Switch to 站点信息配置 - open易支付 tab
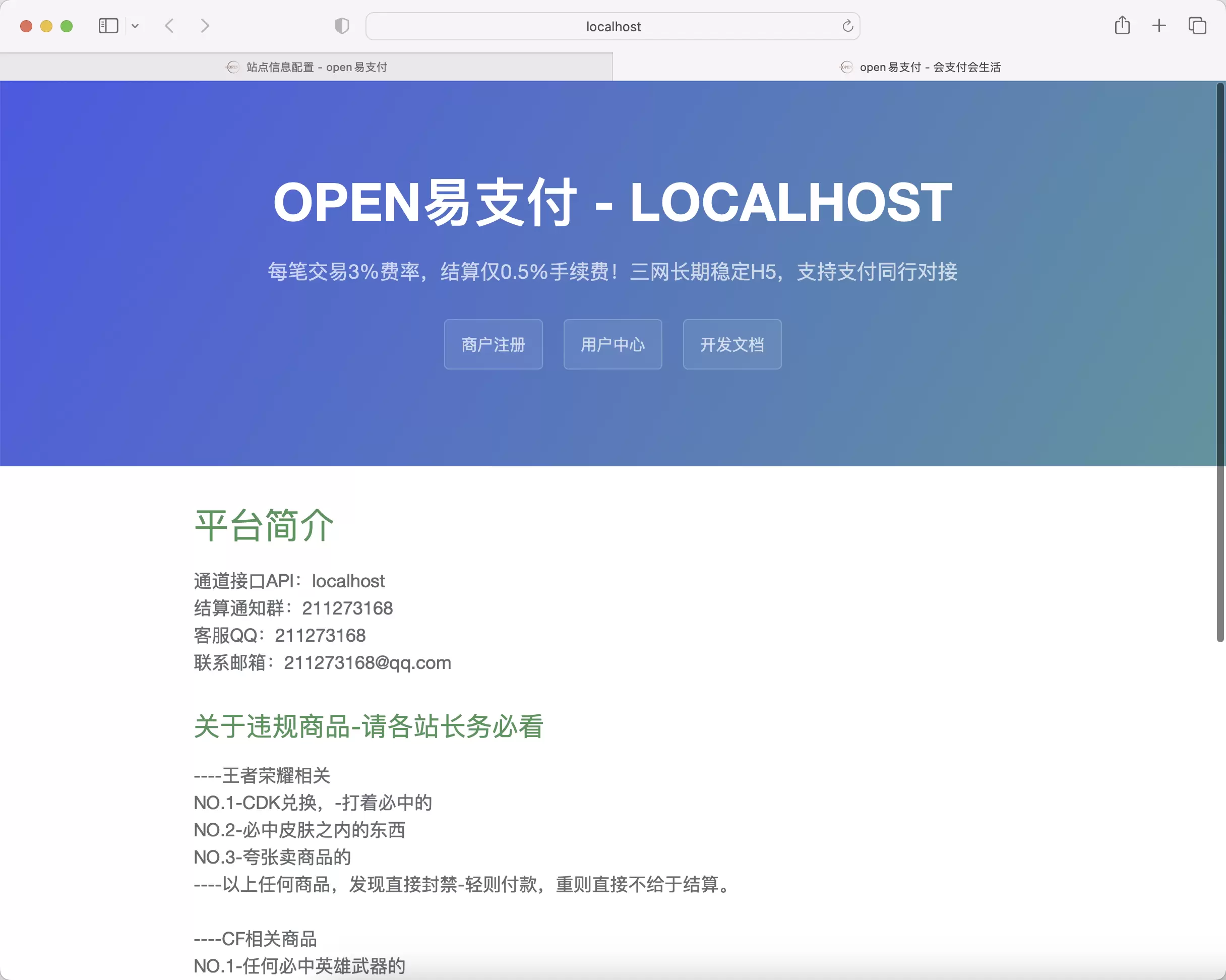 [x=306, y=67]
